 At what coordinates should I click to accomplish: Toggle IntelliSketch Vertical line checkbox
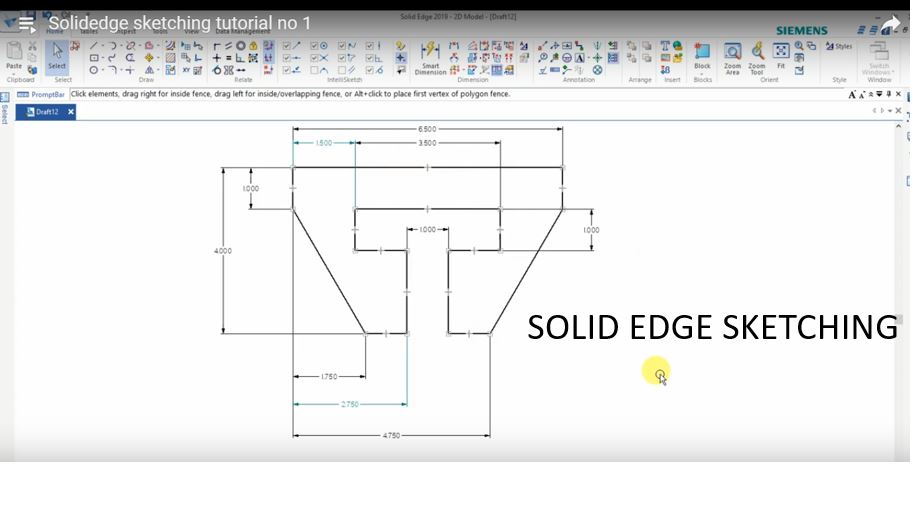pos(370,45)
